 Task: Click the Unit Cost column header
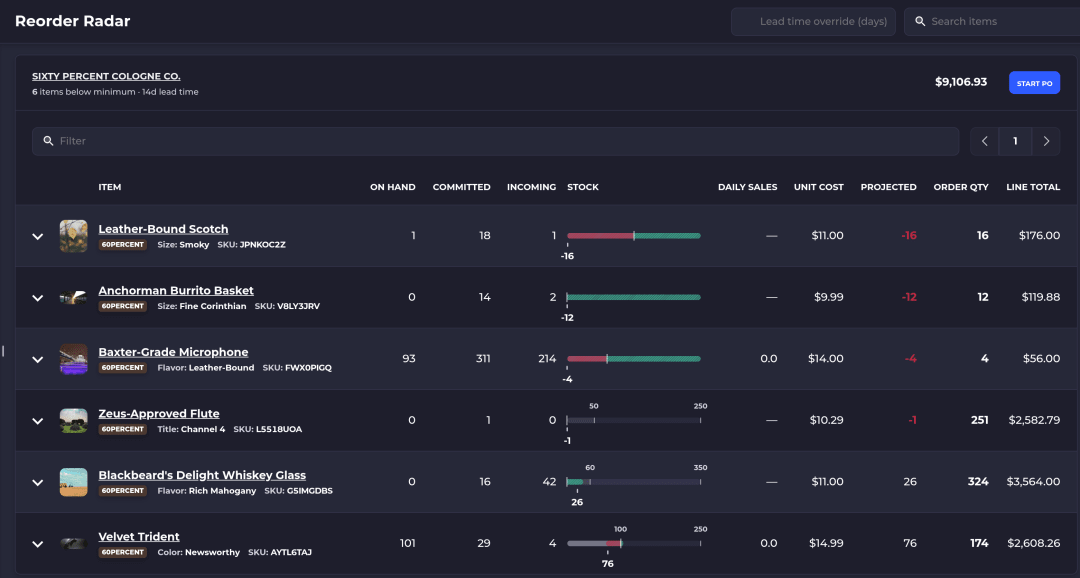point(818,187)
